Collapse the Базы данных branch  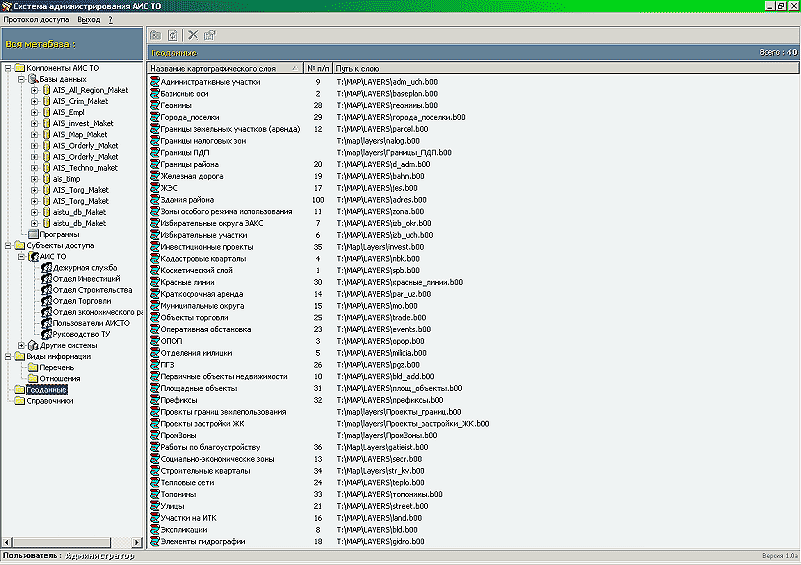(20, 79)
